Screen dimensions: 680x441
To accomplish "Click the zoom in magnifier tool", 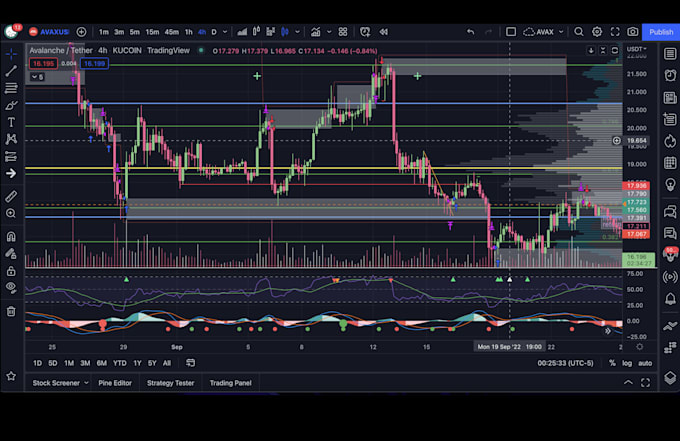I will pyautogui.click(x=11, y=213).
